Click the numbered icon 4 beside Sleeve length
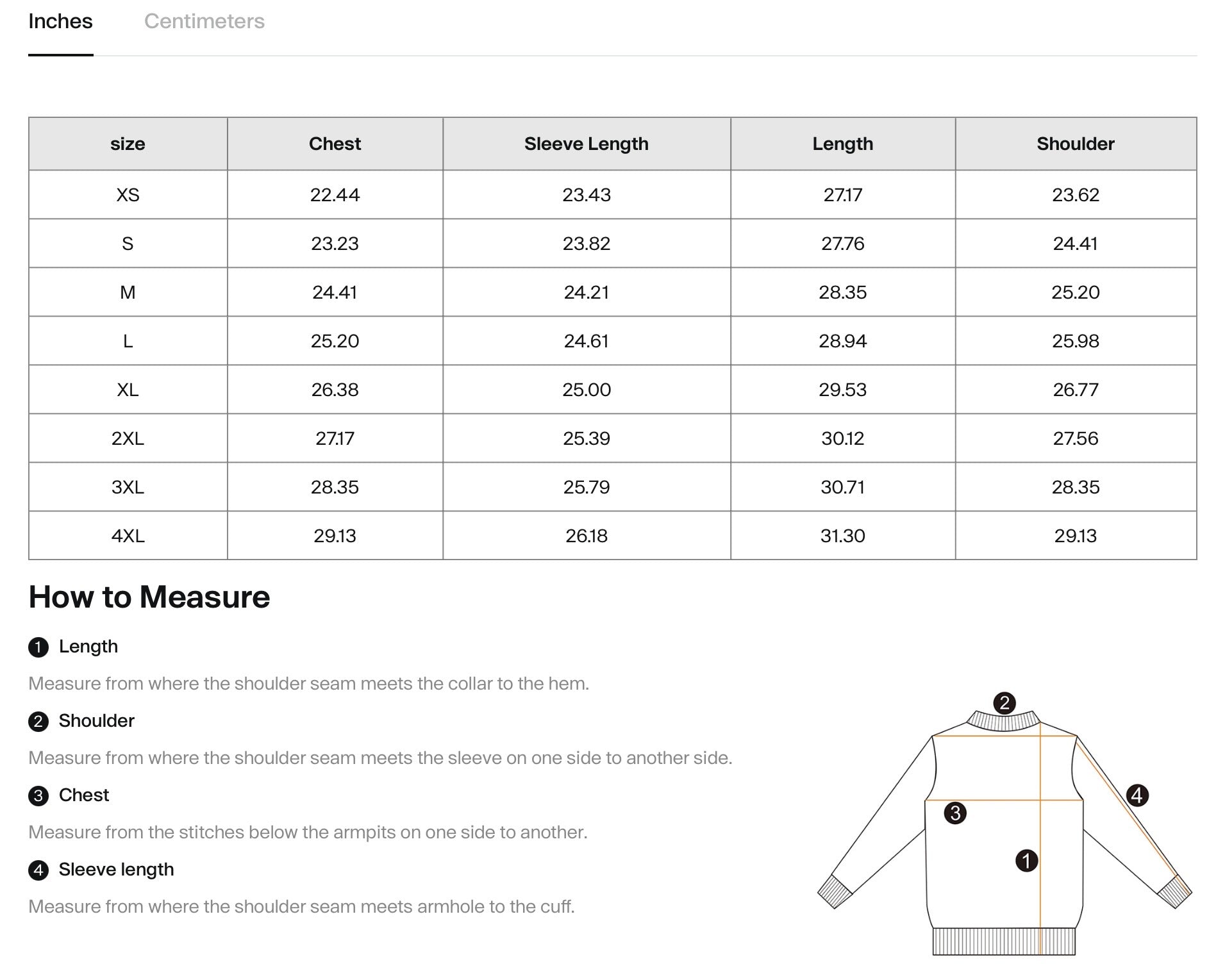 (x=38, y=869)
